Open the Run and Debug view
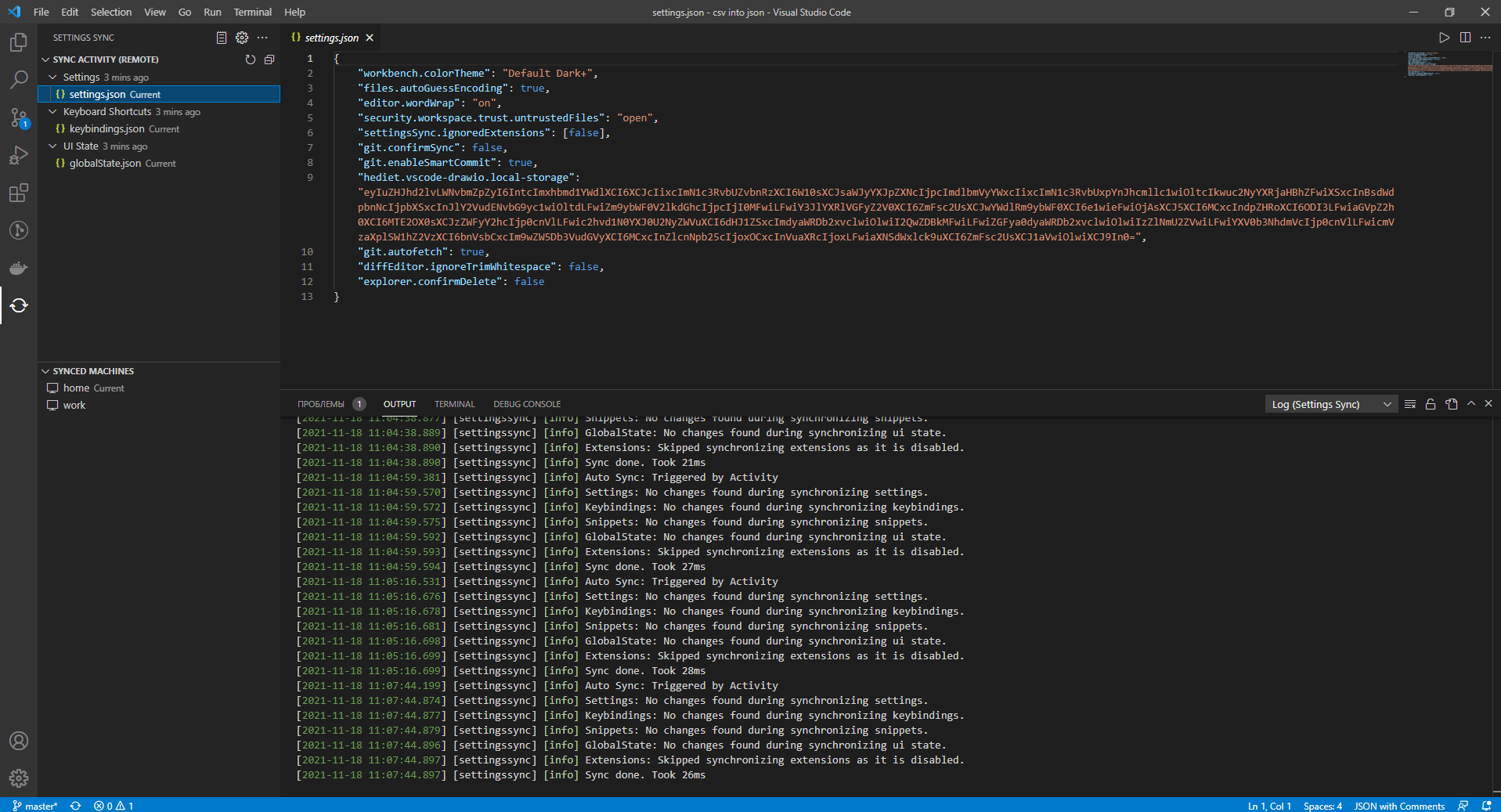 point(19,155)
